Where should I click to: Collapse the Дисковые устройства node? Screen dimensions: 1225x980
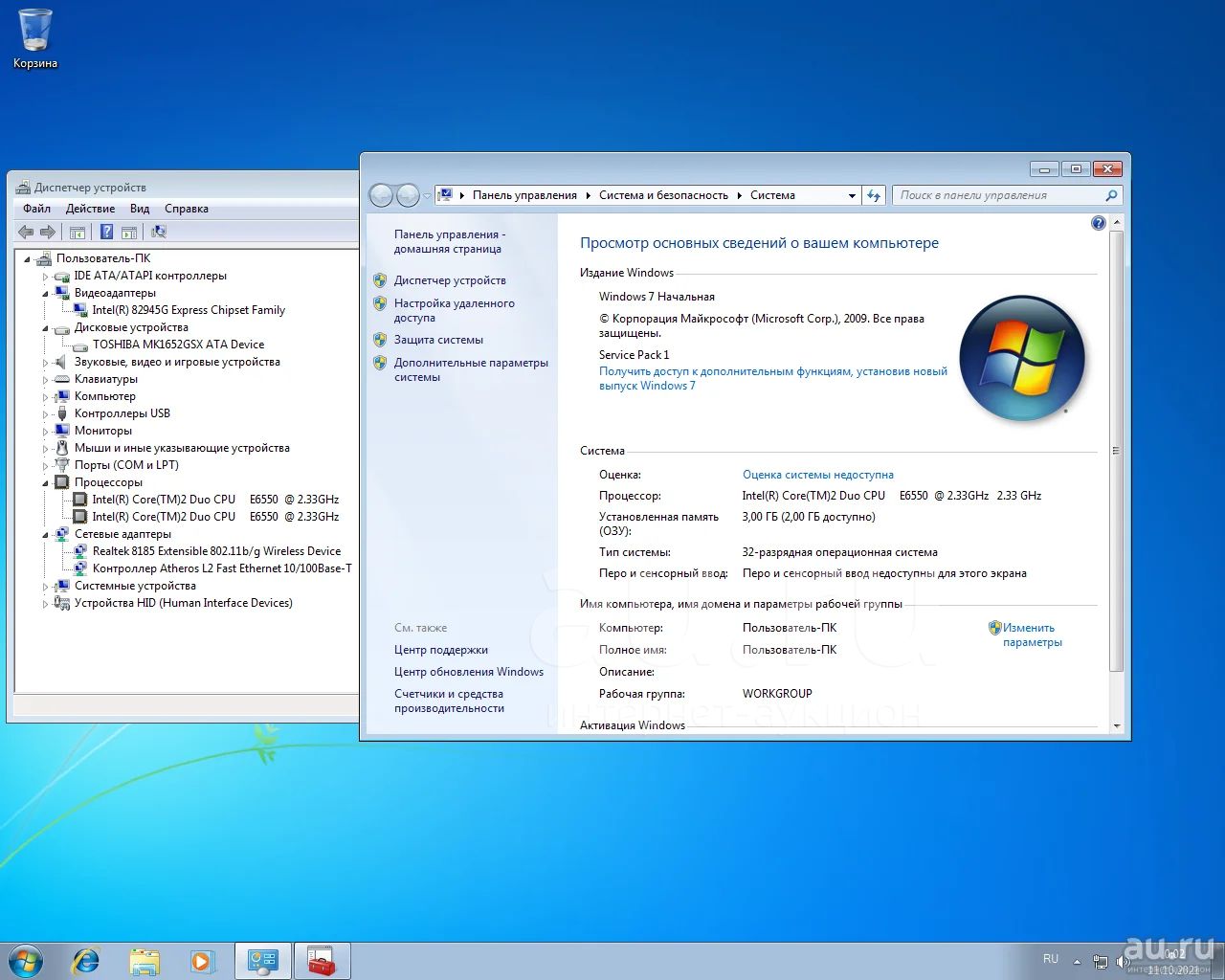[45, 328]
